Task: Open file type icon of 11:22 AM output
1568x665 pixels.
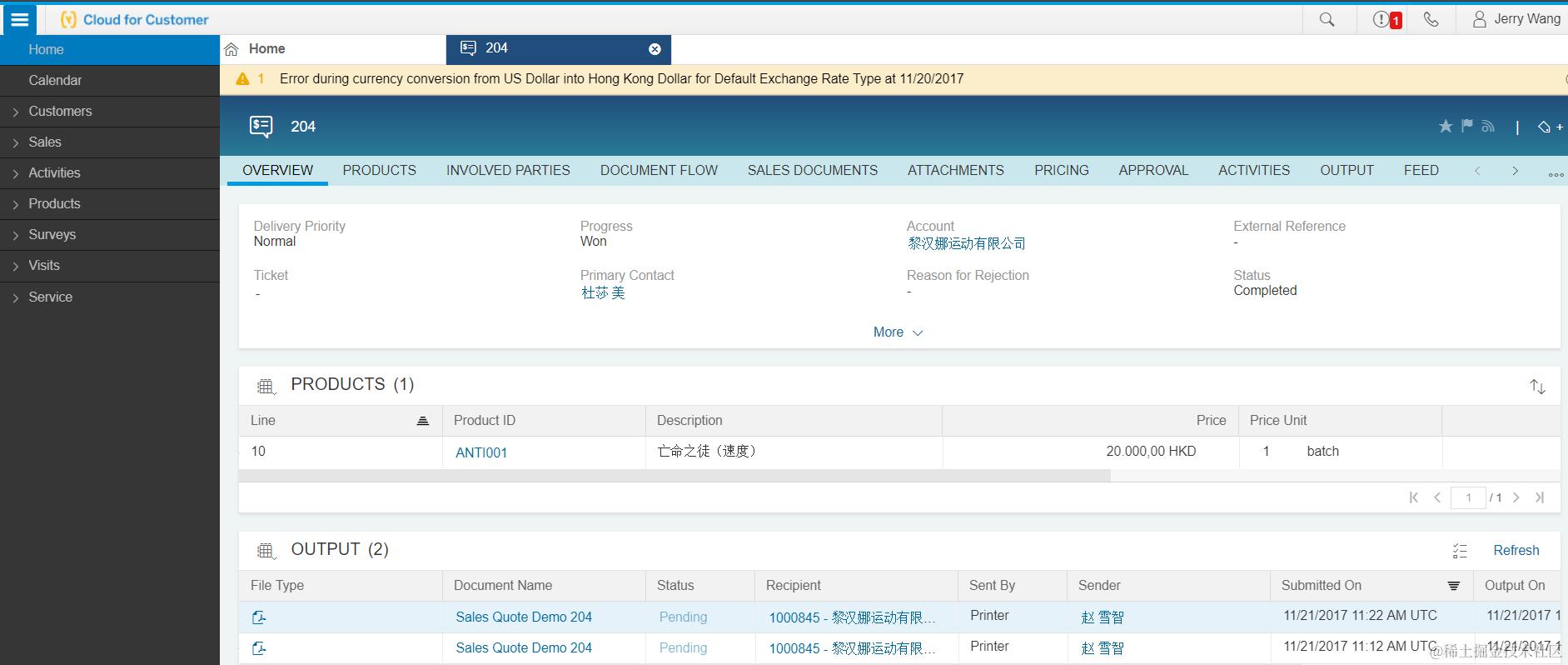Action: click(x=259, y=617)
